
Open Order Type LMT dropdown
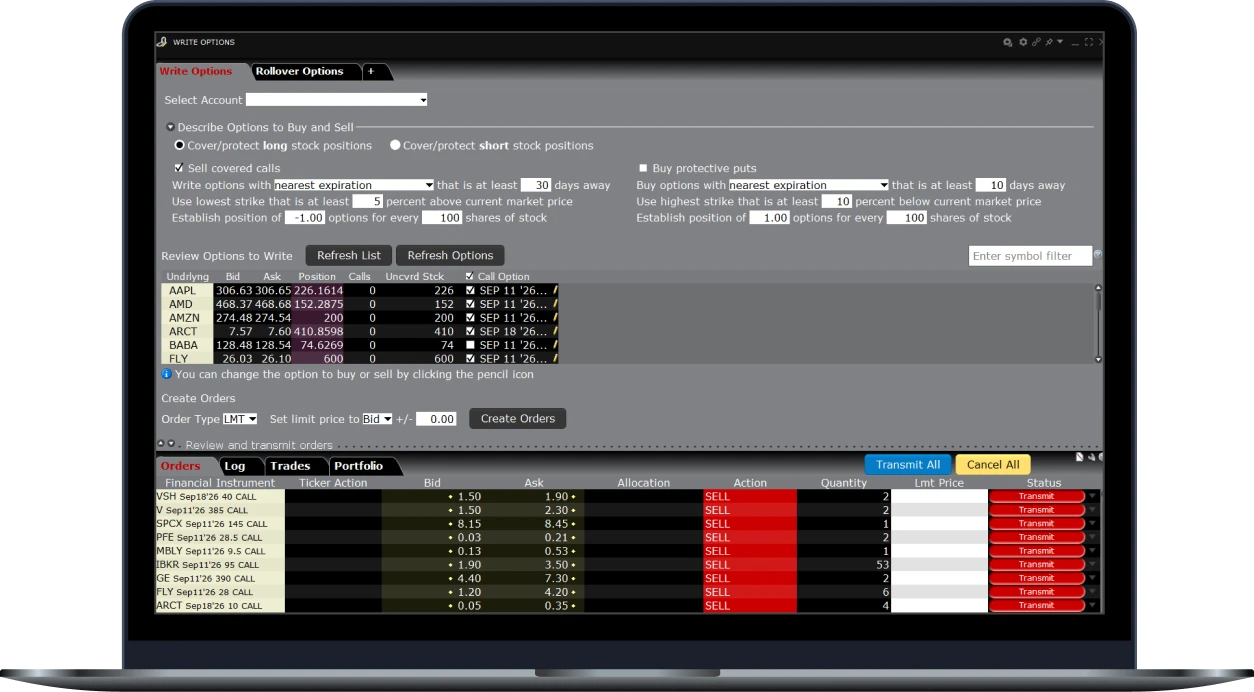240,419
